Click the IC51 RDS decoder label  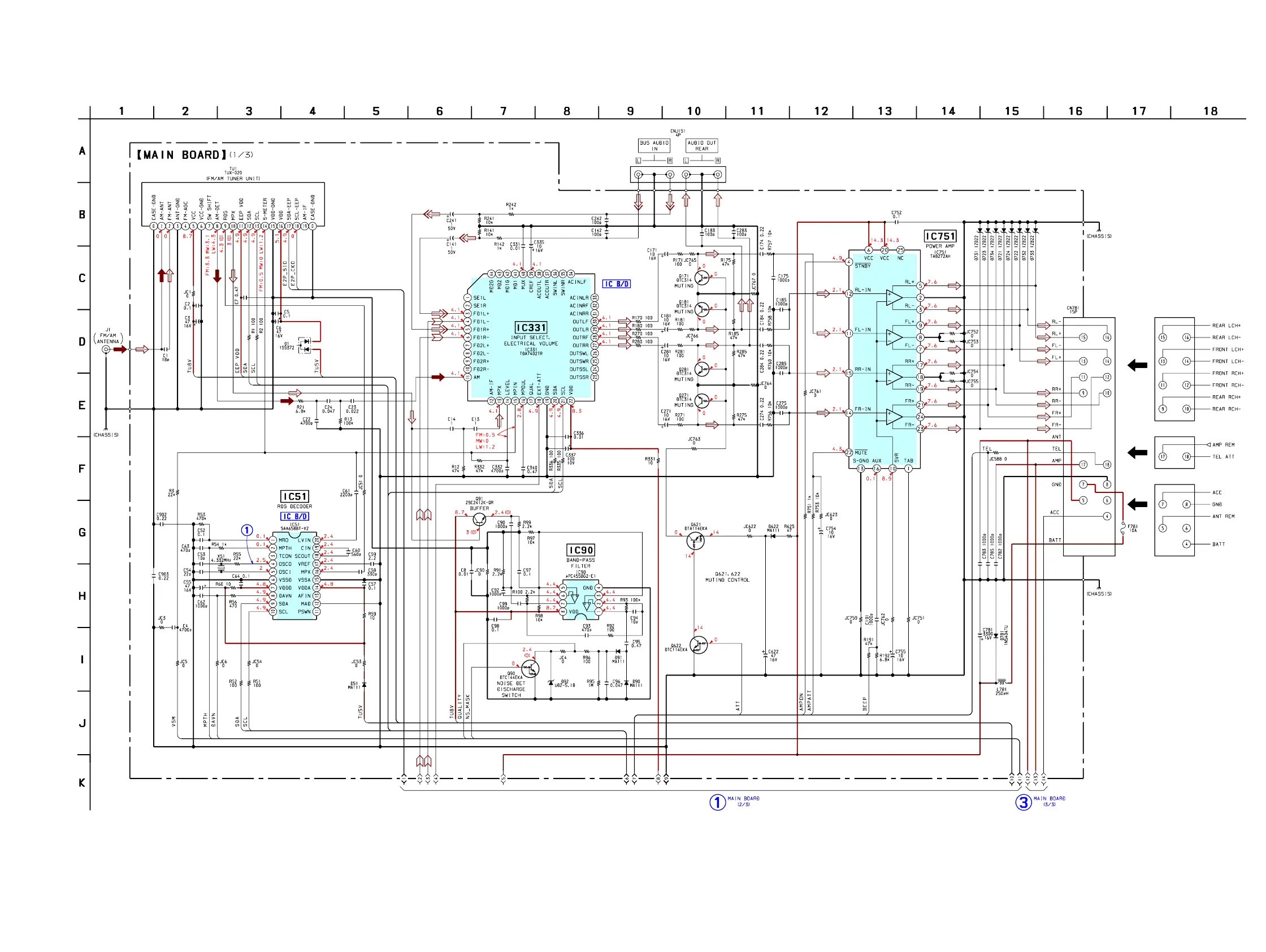[294, 496]
